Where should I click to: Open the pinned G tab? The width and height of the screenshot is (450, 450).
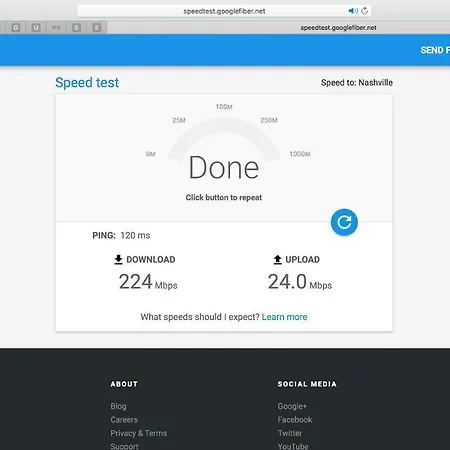[16, 27]
